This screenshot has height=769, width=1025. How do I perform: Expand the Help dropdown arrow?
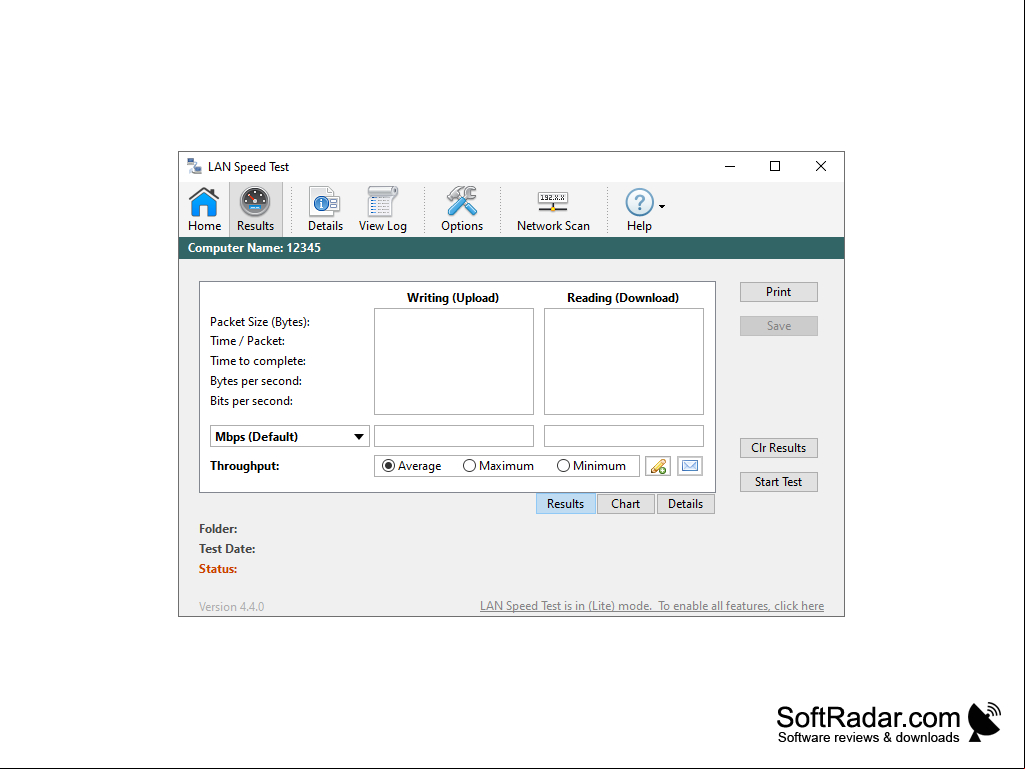click(x=662, y=207)
